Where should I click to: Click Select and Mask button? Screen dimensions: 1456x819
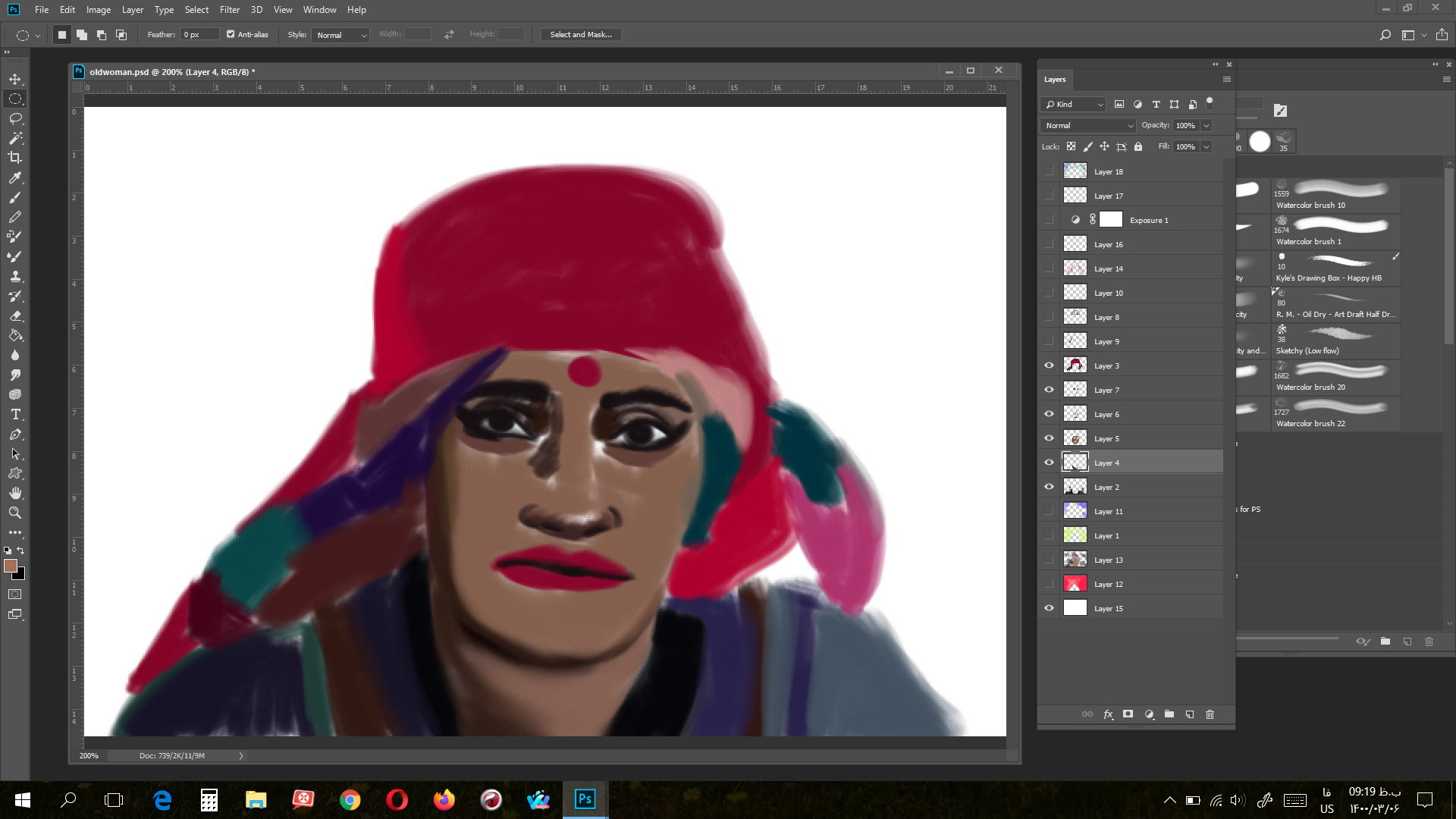(x=581, y=34)
